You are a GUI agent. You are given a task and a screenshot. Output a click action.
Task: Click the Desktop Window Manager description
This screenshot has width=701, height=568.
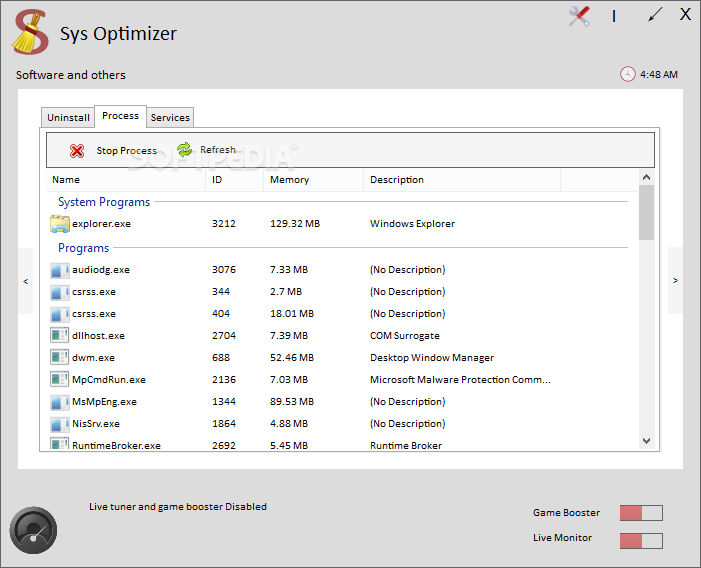(432, 358)
